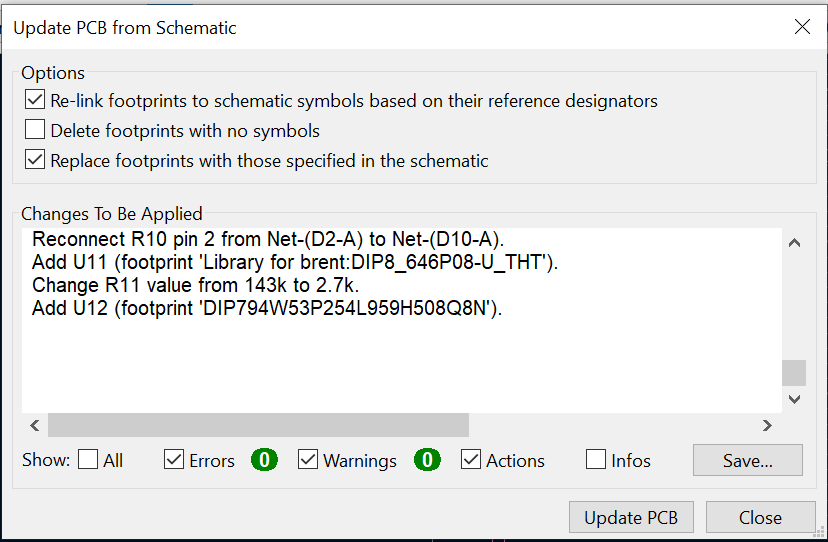
Task: Check the Show All filter box
Action: (88, 460)
